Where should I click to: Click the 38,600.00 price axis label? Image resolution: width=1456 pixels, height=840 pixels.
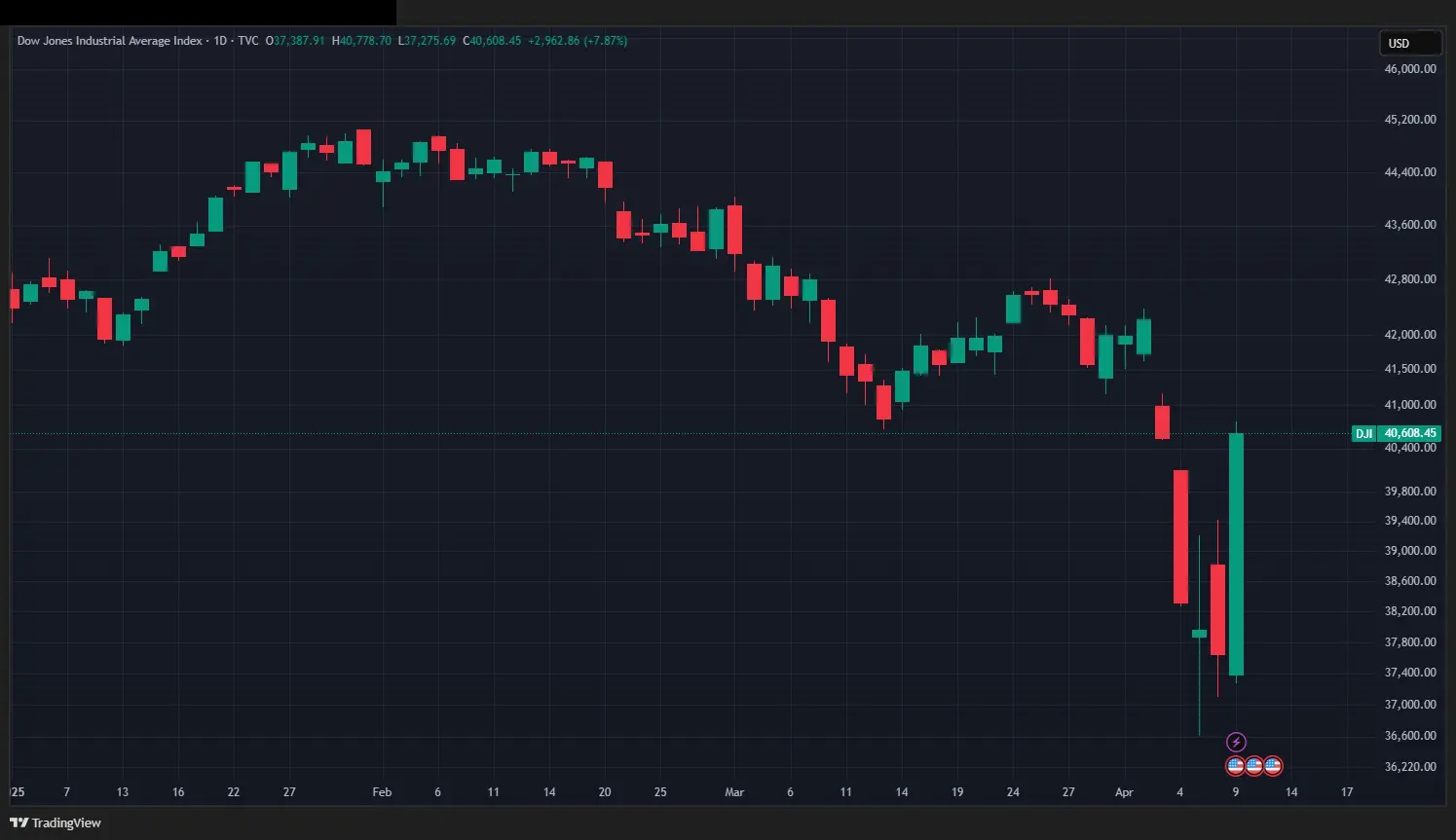click(x=1410, y=581)
